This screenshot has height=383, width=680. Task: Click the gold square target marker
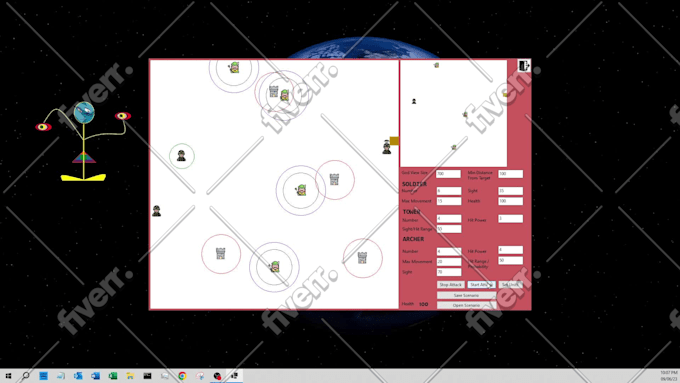[x=394, y=141]
